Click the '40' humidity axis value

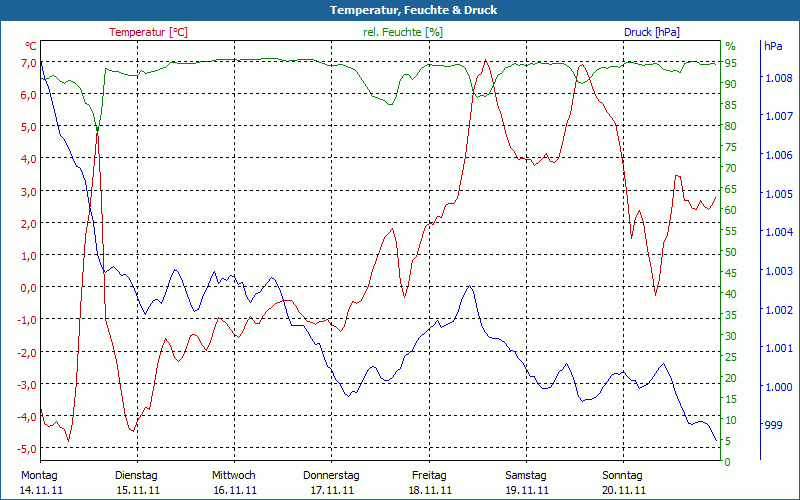tap(730, 294)
